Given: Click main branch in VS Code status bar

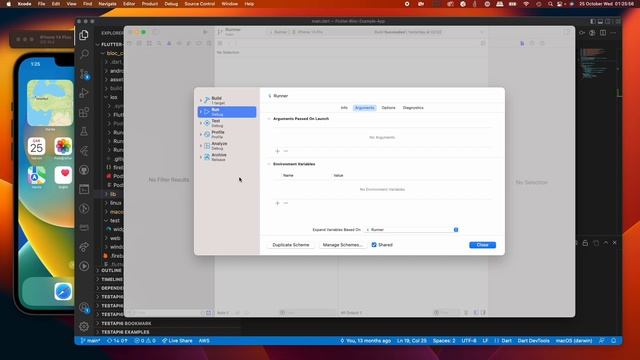Looking at the screenshot, I should pyautogui.click(x=91, y=340).
